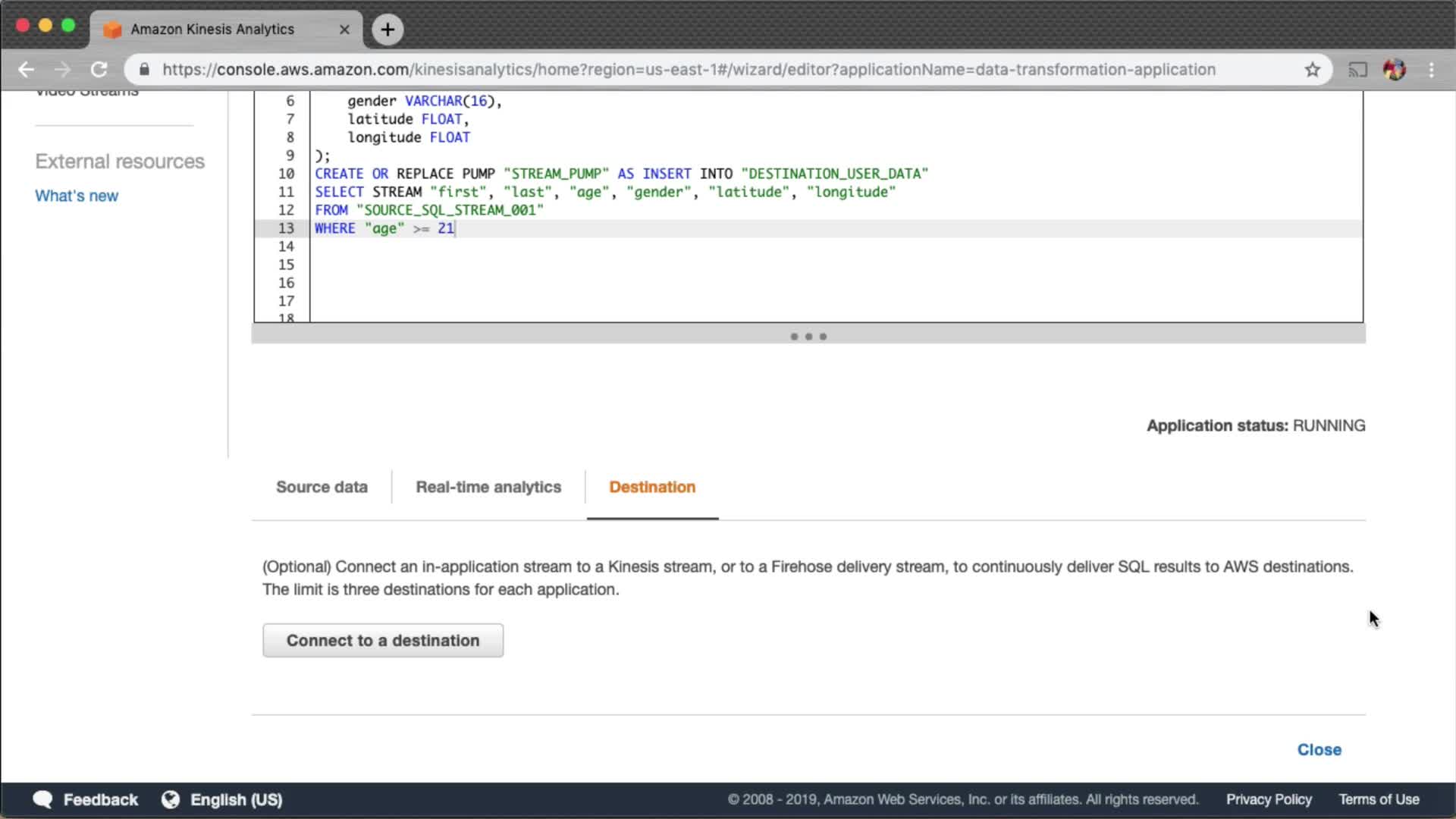1456x819 pixels.
Task: Click the Close link
Action: tap(1319, 749)
